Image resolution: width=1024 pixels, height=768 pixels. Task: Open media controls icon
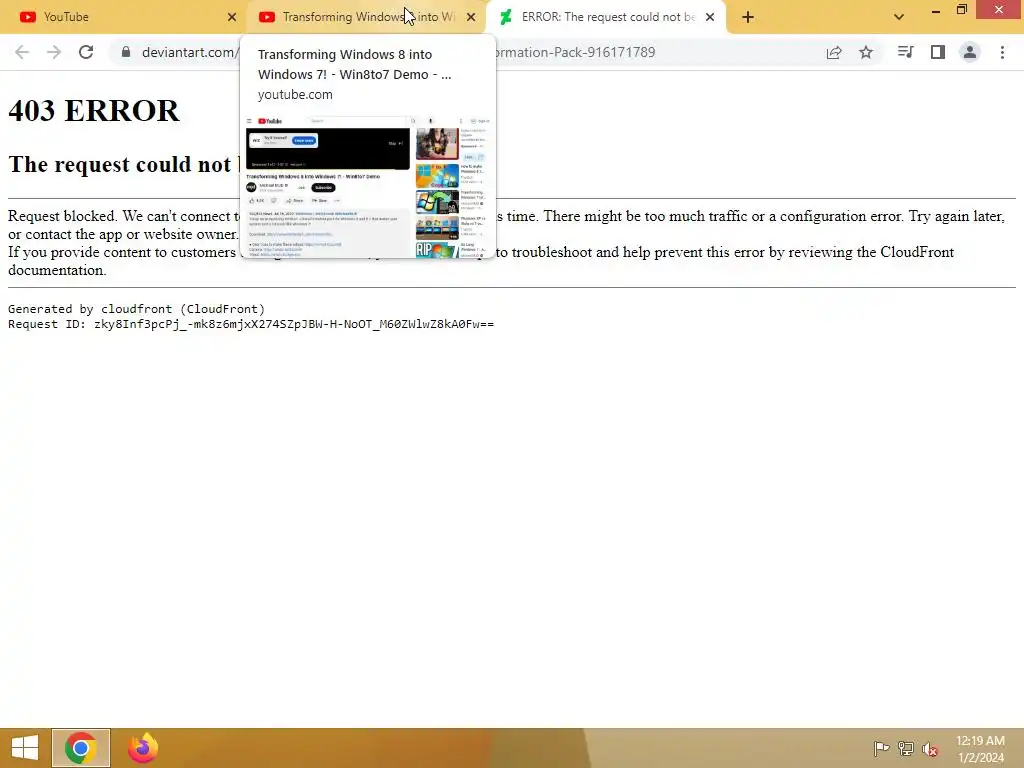(905, 52)
